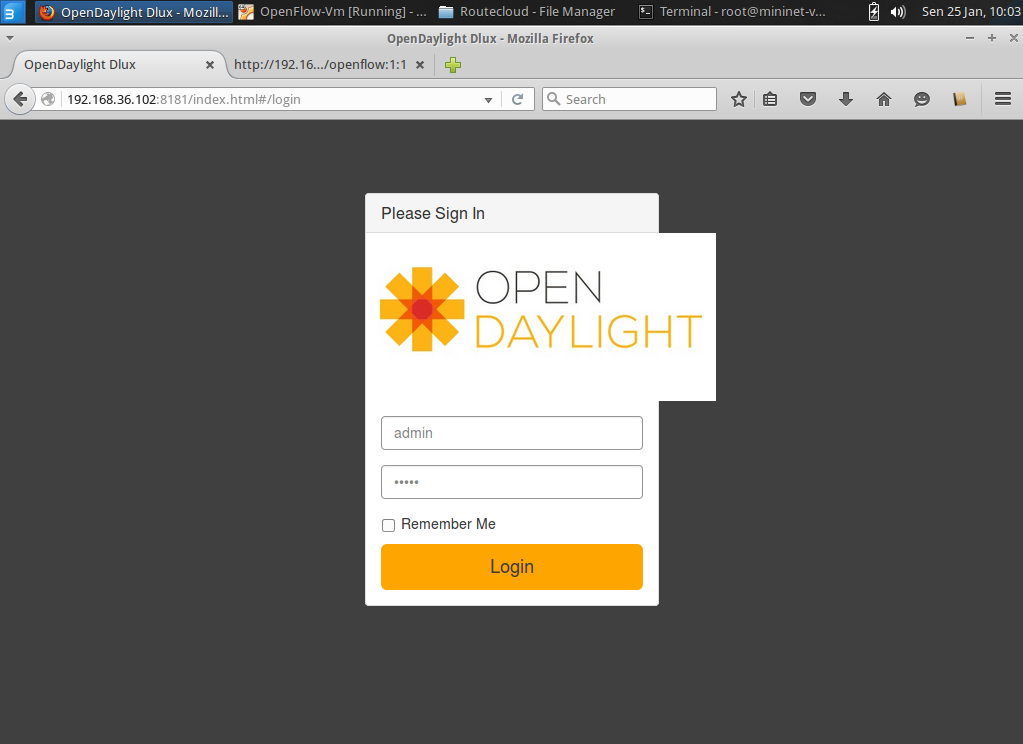Open the Downloads arrow icon

(846, 99)
